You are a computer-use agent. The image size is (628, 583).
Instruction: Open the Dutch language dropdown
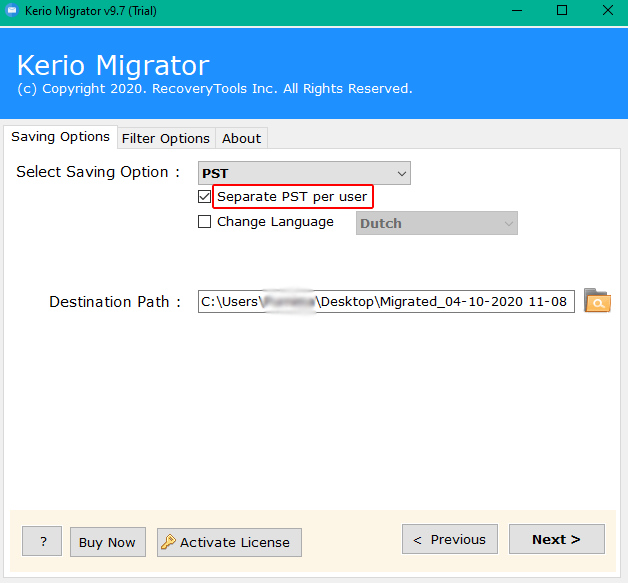(437, 223)
